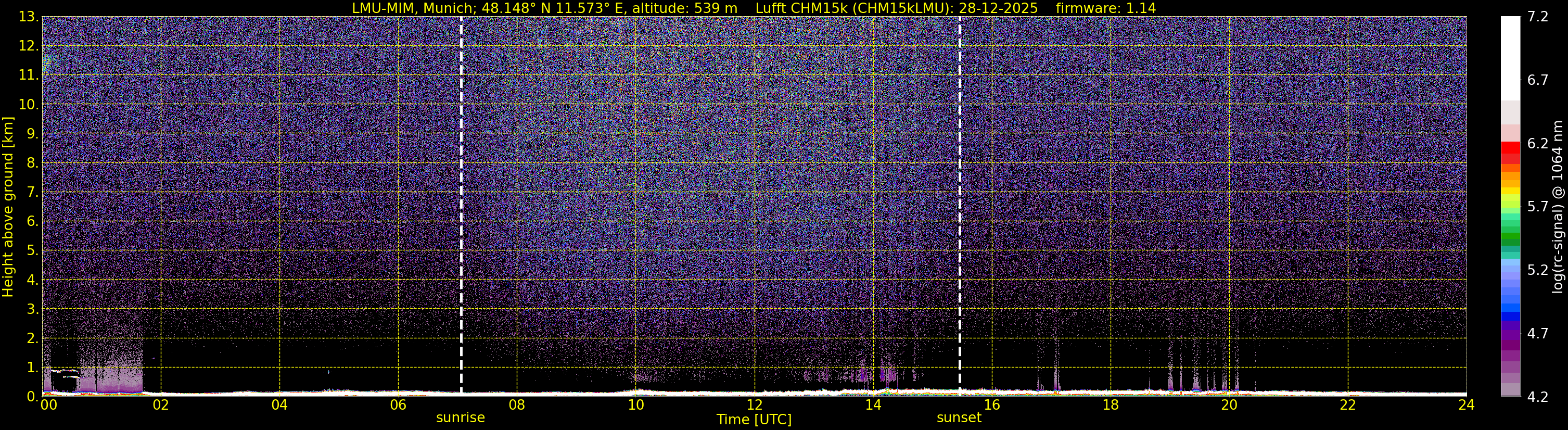Image resolution: width=1568 pixels, height=430 pixels.
Task: Click the 'sunrise' label below the axis
Action: pyautogui.click(x=460, y=418)
